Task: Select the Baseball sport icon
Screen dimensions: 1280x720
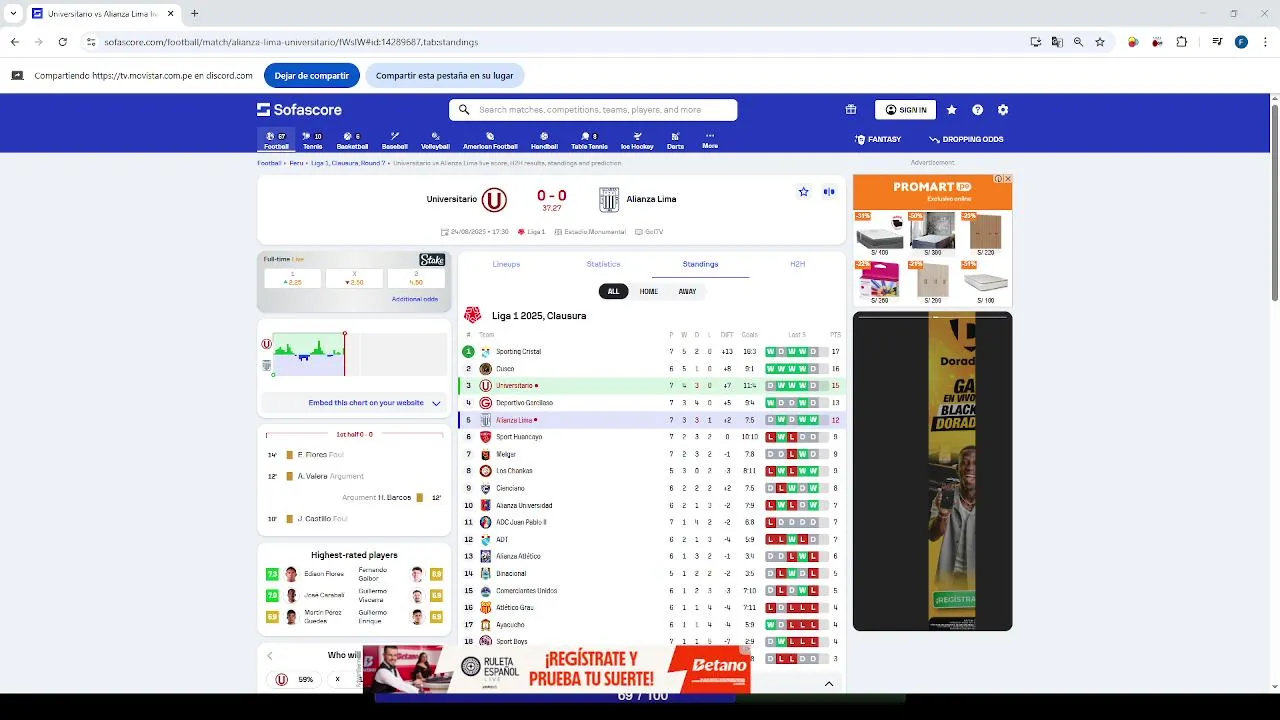Action: coord(395,140)
